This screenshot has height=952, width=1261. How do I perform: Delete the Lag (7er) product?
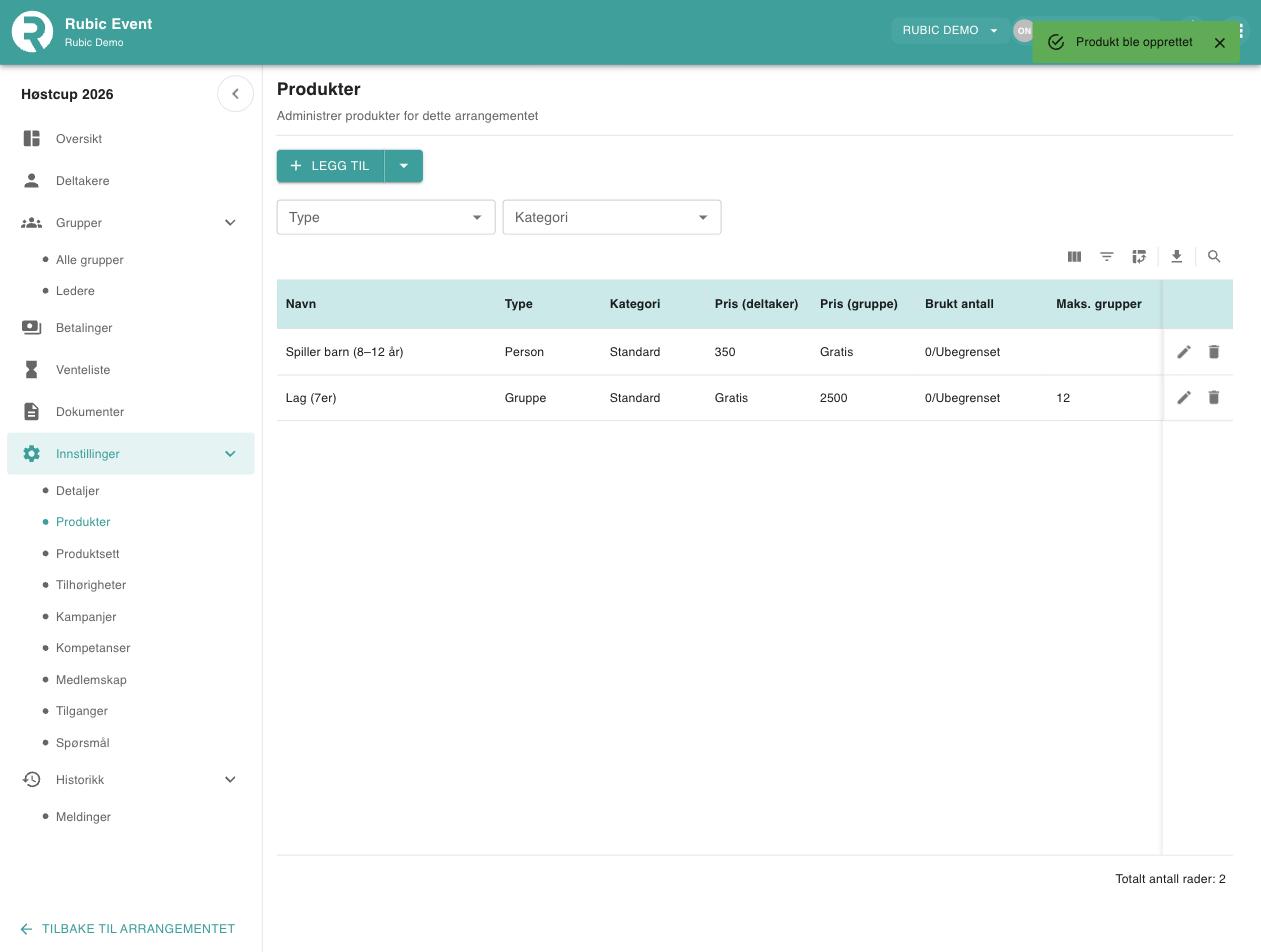1214,398
